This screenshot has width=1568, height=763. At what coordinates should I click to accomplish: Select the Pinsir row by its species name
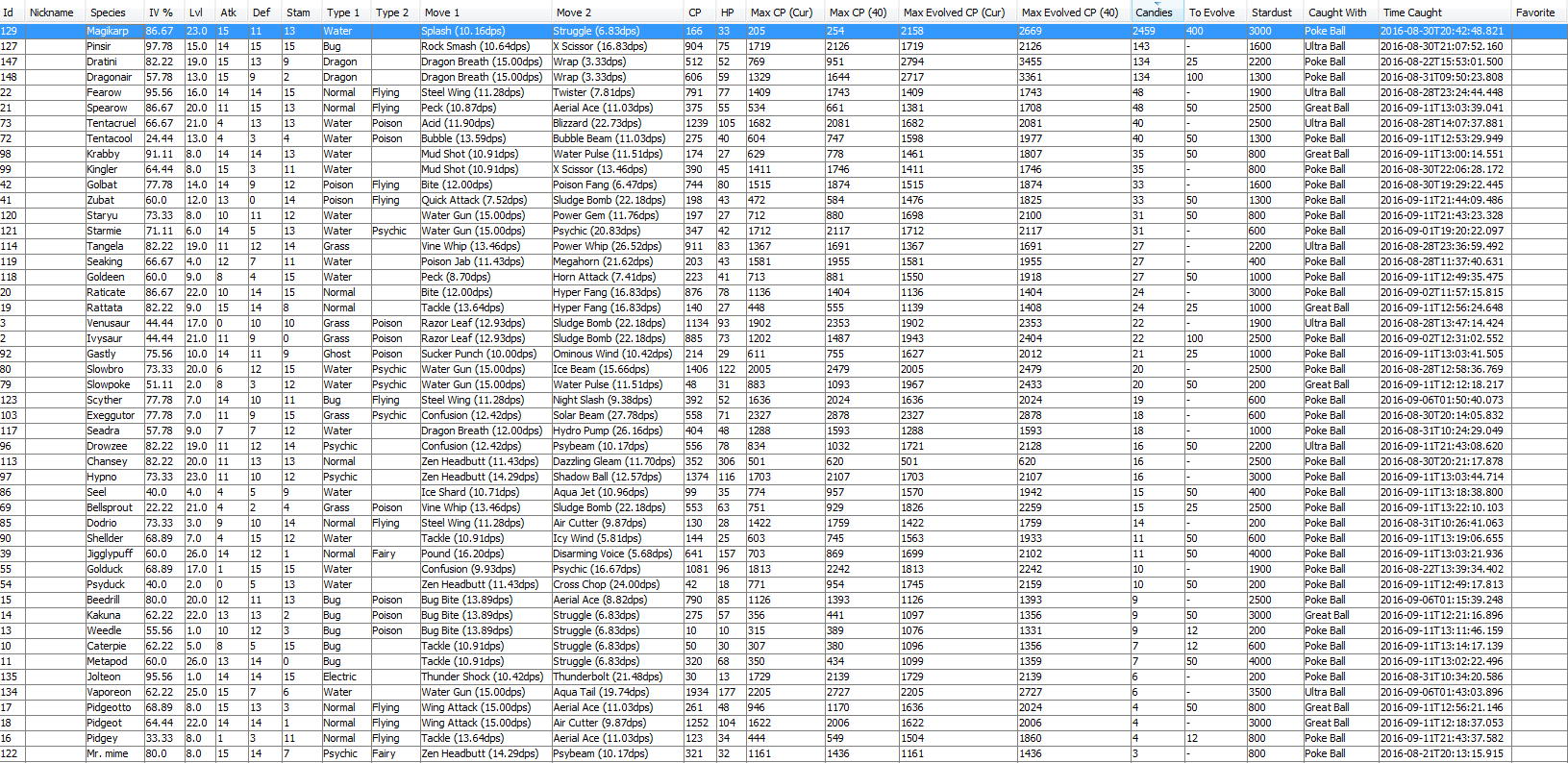113,46
